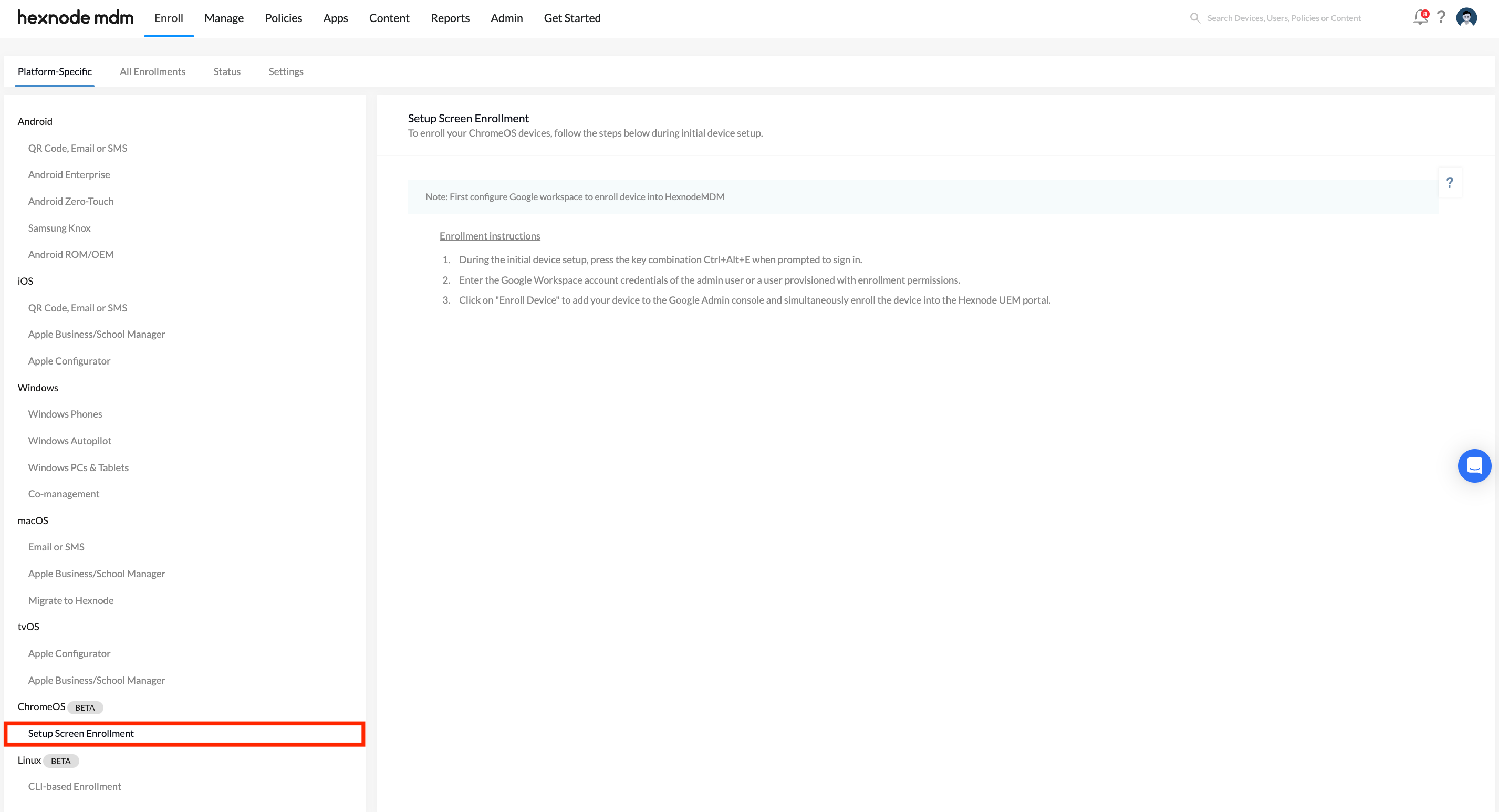The image size is (1499, 812).
Task: Select tvOS Apple Business/School Manager
Action: click(97, 680)
